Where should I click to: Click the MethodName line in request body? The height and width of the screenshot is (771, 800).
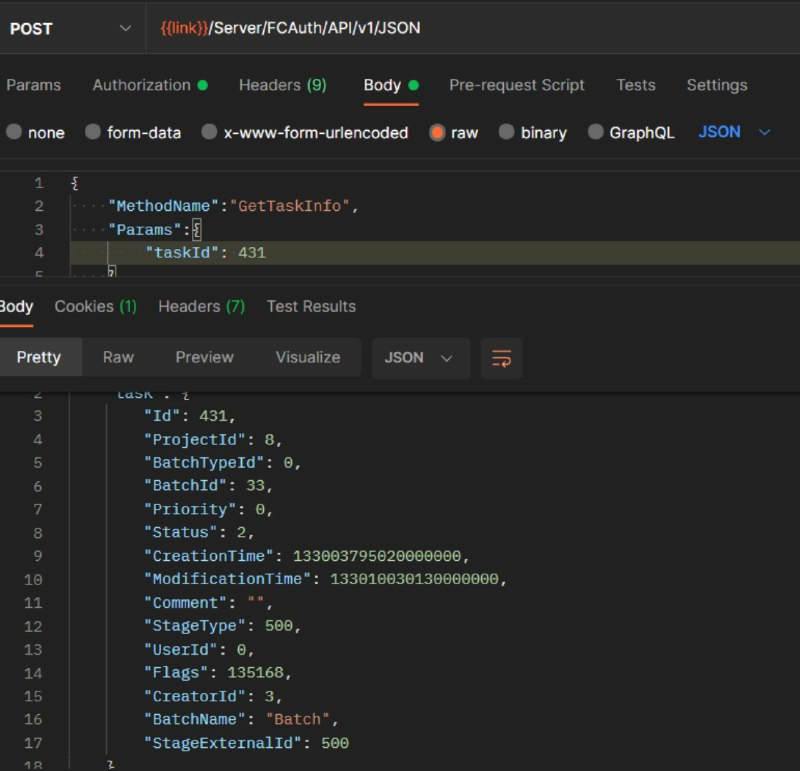[233, 206]
